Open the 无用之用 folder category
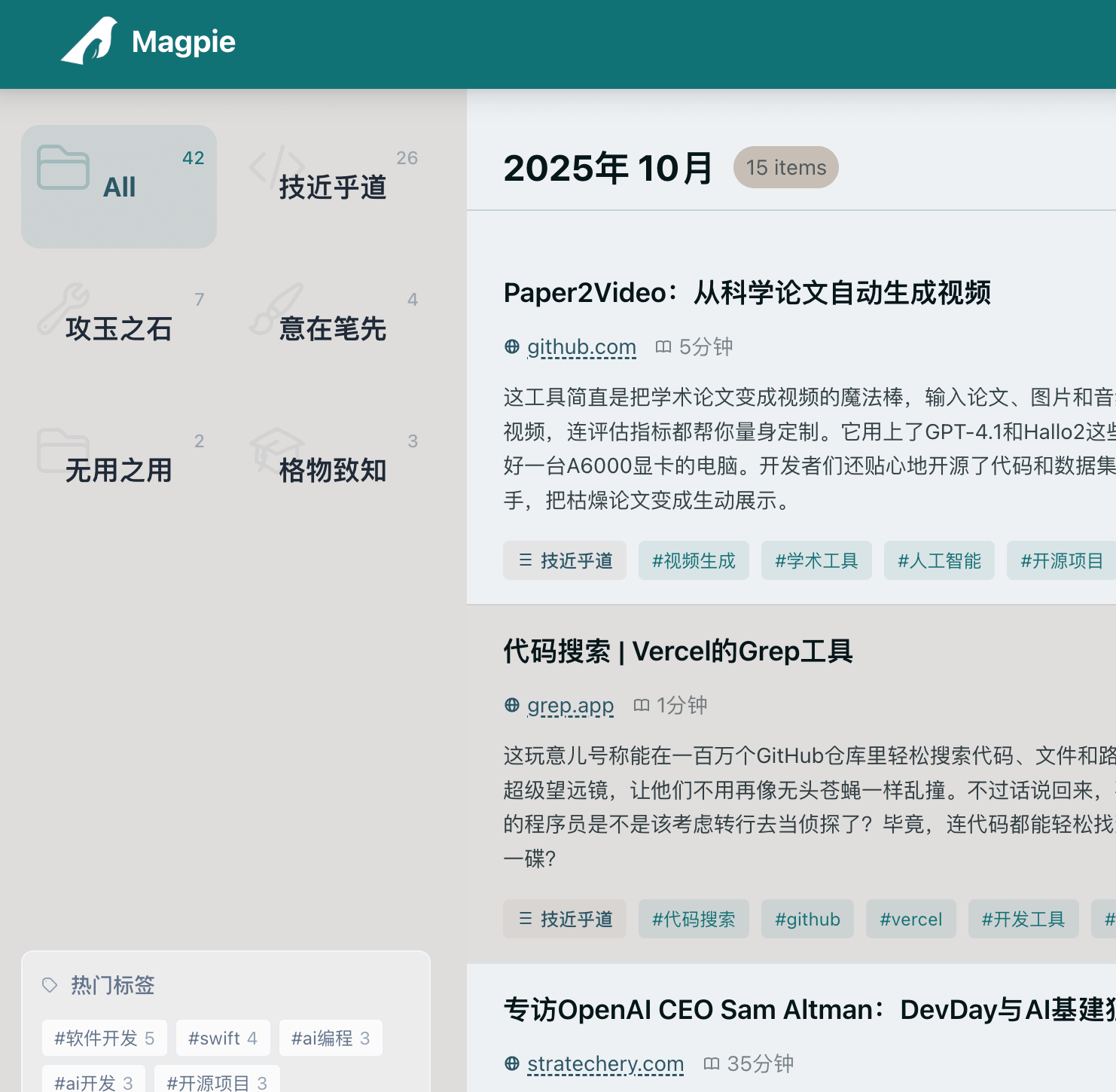Viewport: 1116px width, 1092px height. point(119,470)
